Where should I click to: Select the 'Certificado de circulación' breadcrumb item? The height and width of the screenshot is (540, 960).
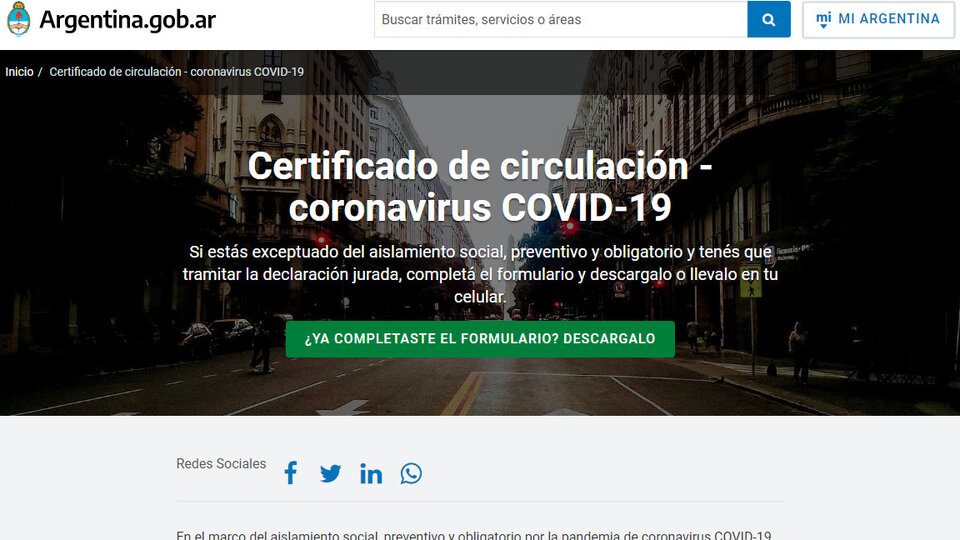pyautogui.click(x=176, y=72)
